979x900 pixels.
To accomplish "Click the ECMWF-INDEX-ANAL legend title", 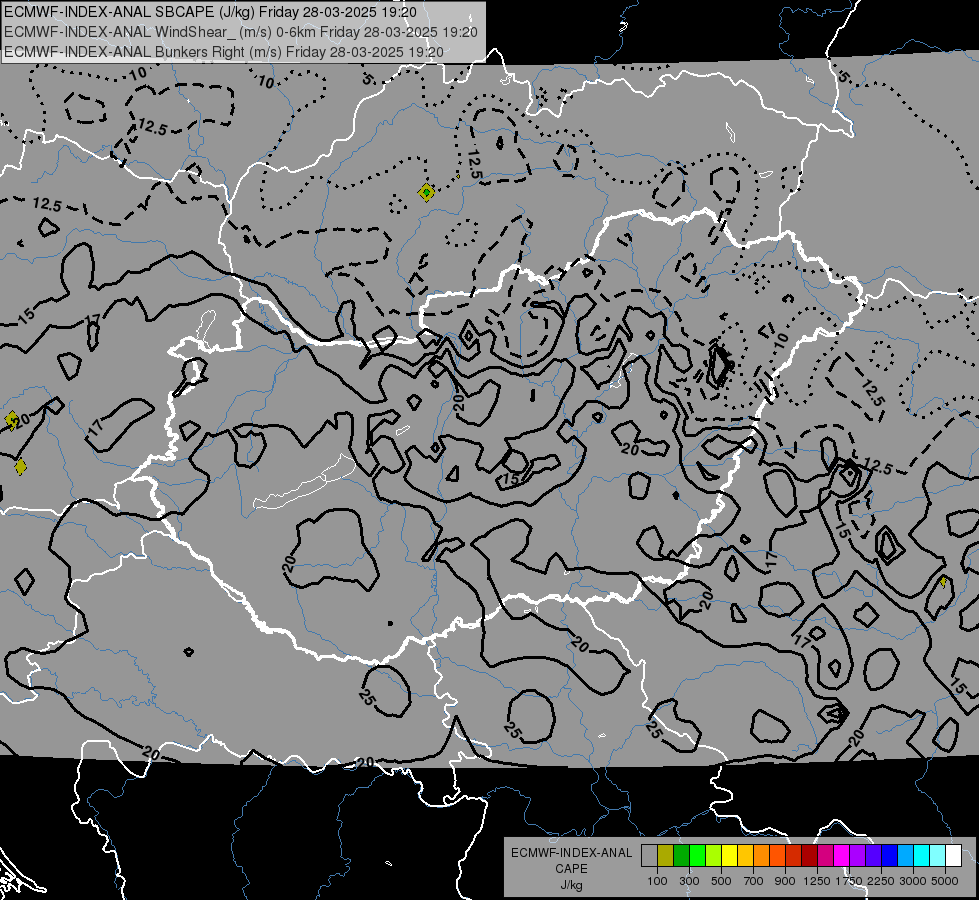I will [x=571, y=853].
